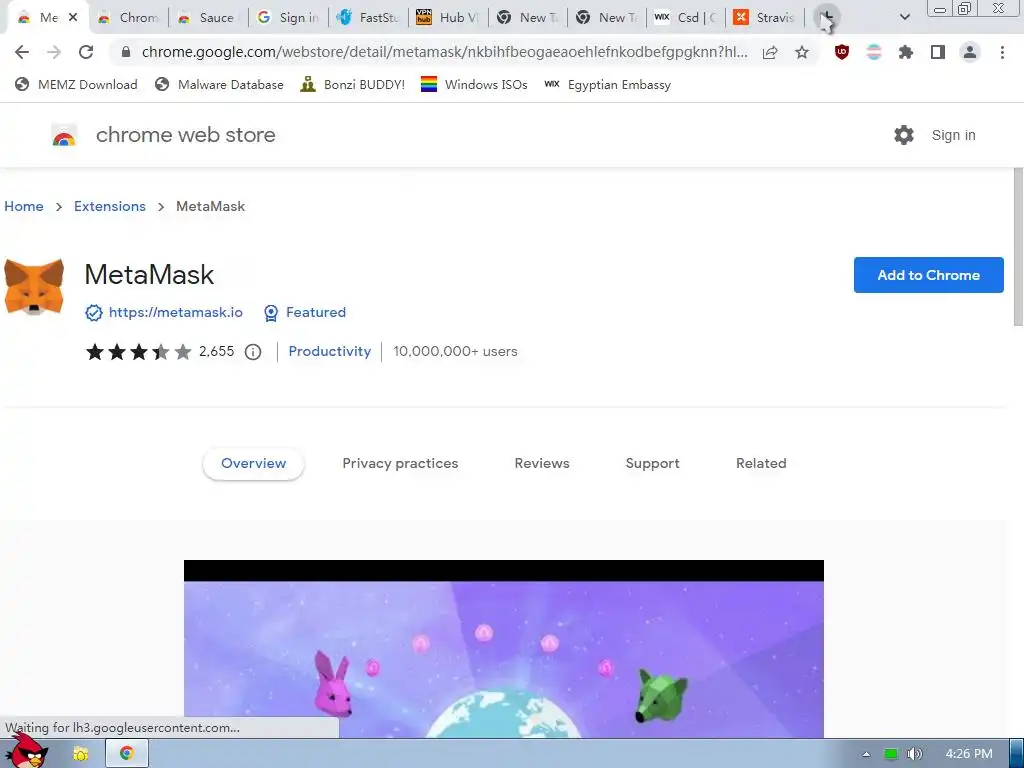Open the Windows ISOs bookmark

pyautogui.click(x=474, y=84)
